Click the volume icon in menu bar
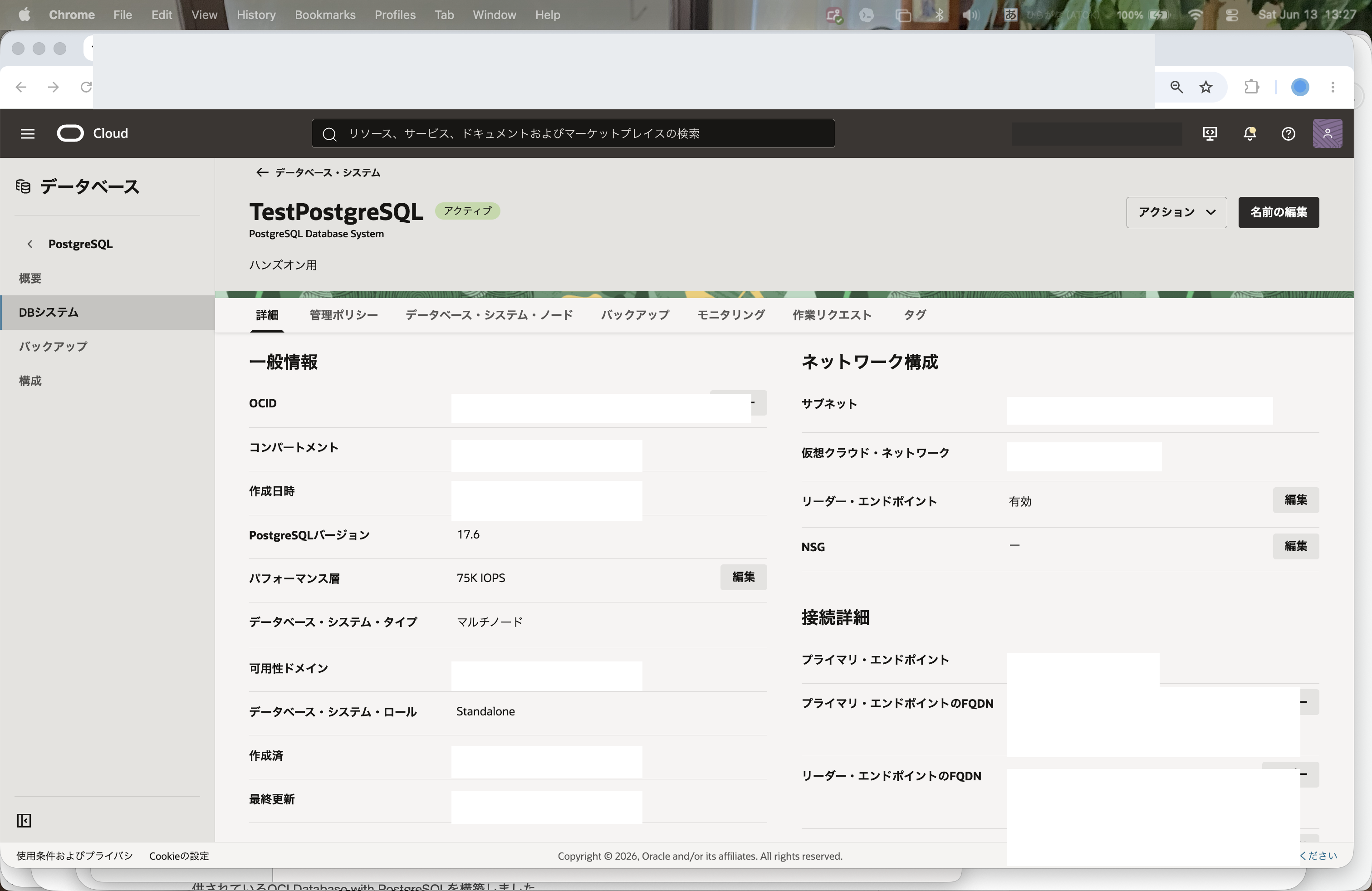Screen dimensions: 1372x891 click(x=971, y=15)
